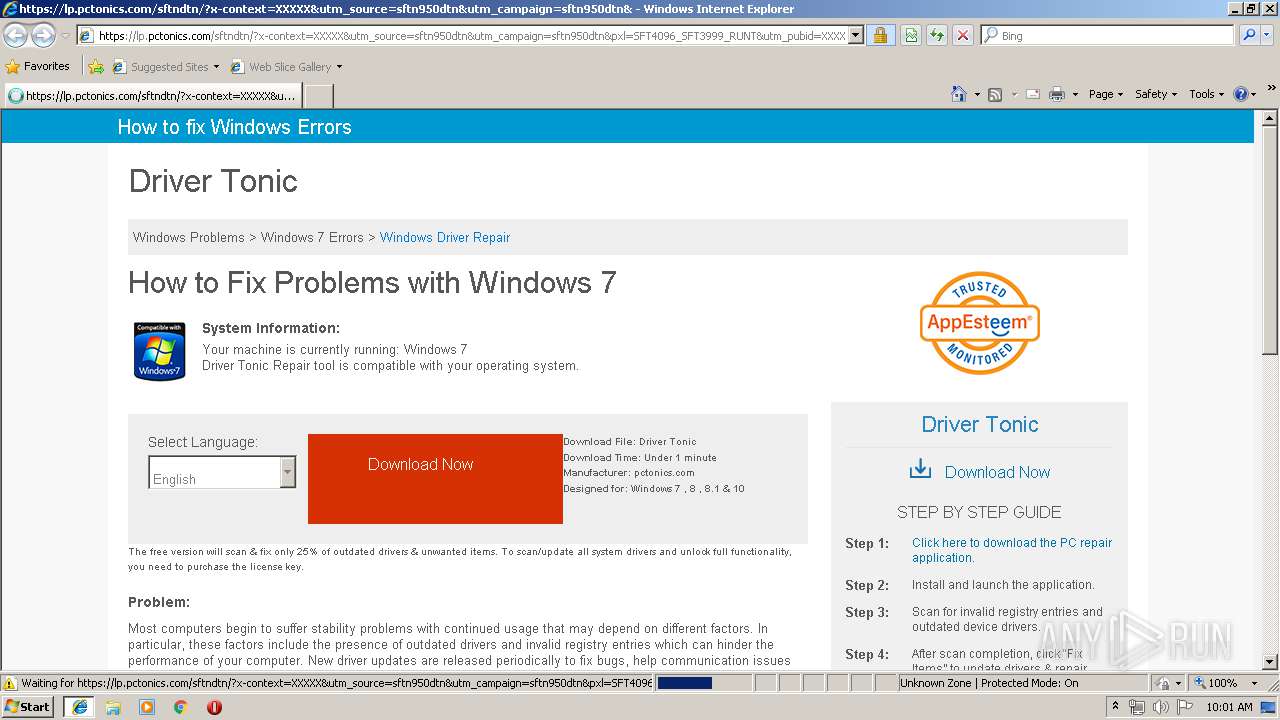Click the 'How to fix Windows Errors' banner text
This screenshot has height=720, width=1280.
(234, 127)
